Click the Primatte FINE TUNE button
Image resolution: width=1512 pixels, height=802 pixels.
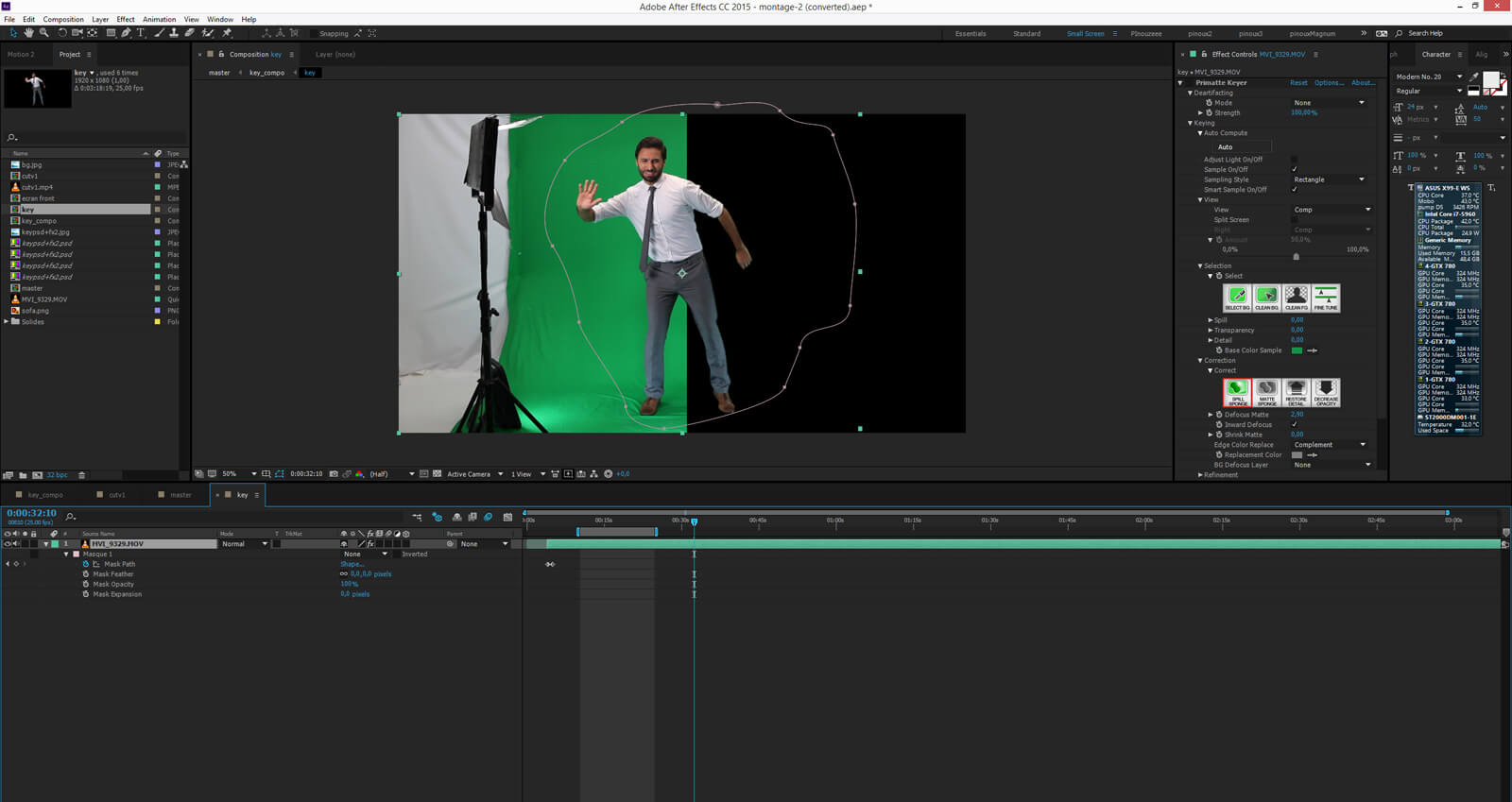pos(1326,299)
